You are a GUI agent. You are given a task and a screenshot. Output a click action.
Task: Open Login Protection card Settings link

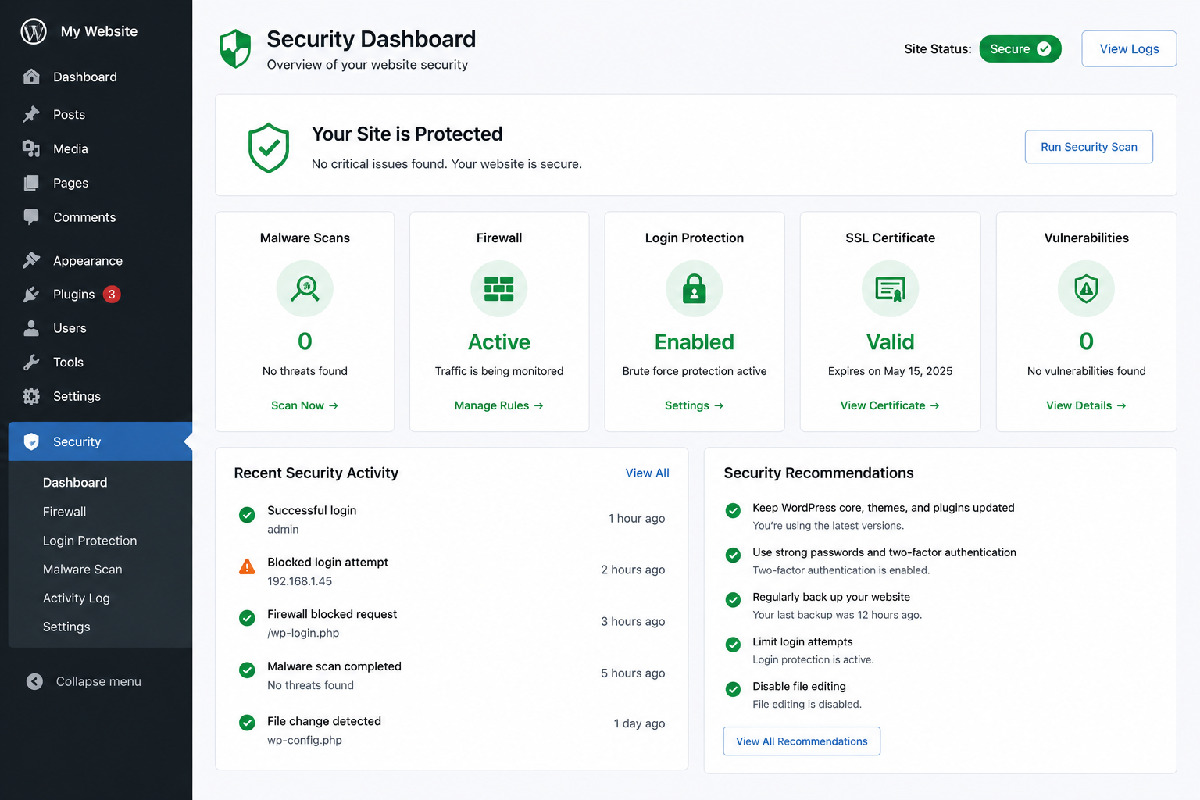[694, 406]
